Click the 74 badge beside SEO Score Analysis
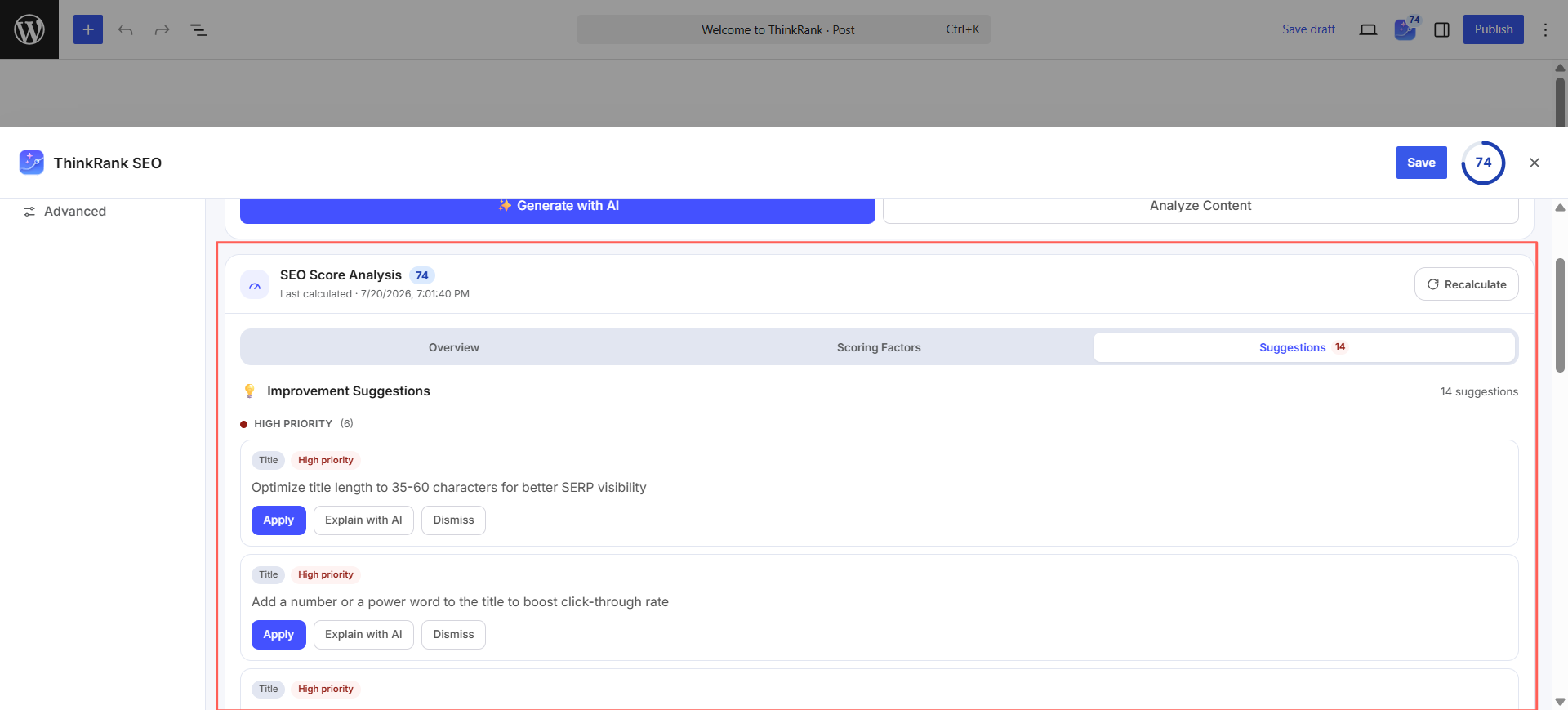Viewport: 1568px width, 710px height. (x=421, y=275)
